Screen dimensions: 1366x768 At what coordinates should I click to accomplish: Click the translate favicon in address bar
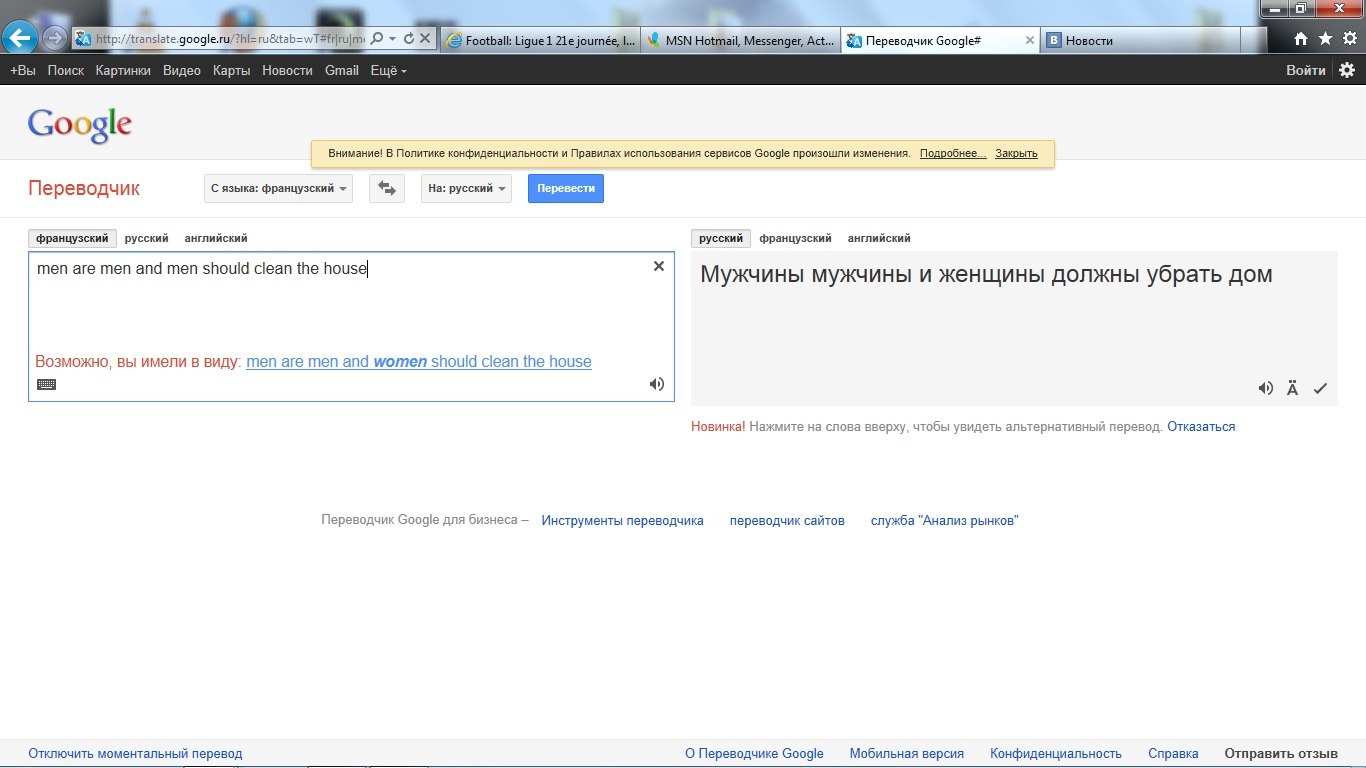(x=84, y=39)
